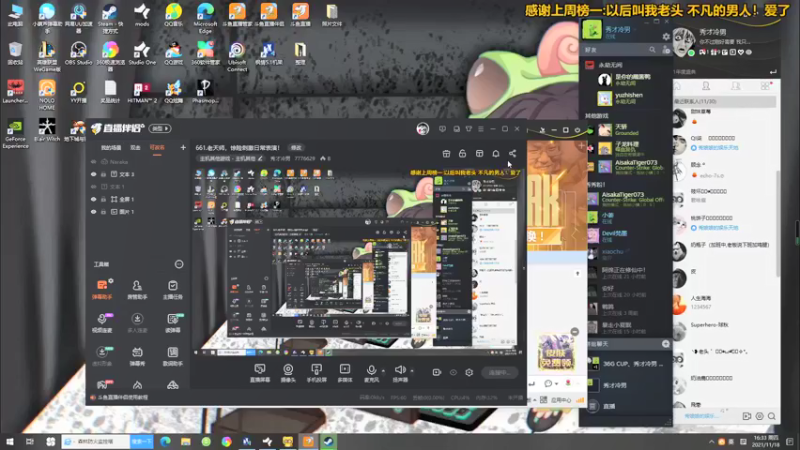
Task: Toggle lock on the 图片 1 source
Action: click(104, 212)
